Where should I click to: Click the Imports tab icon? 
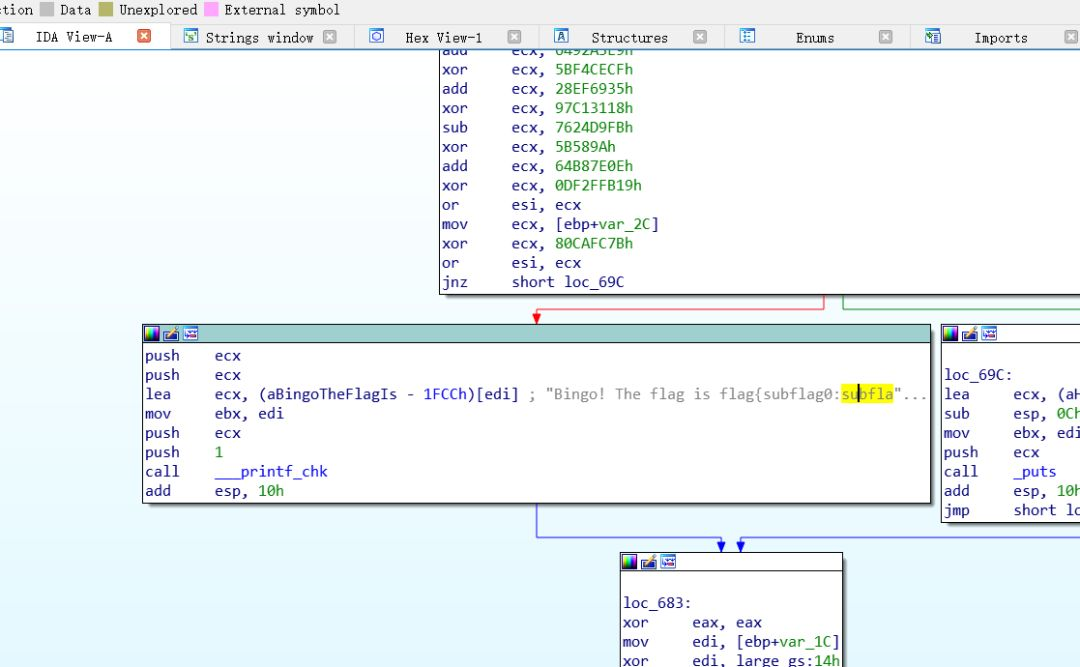(x=933, y=37)
